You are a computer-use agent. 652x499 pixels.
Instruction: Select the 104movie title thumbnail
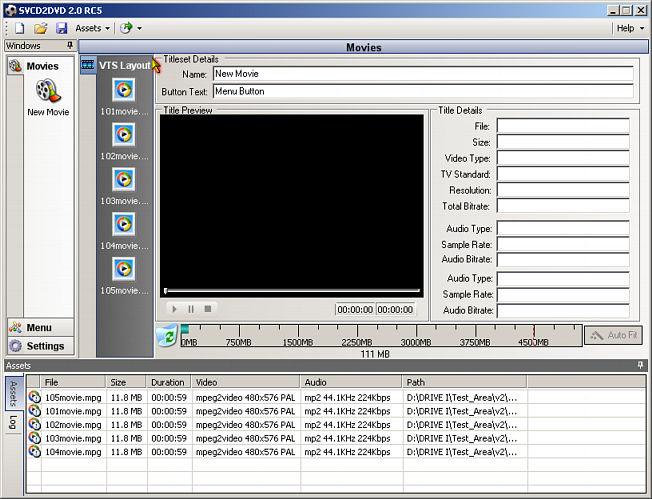(x=123, y=224)
